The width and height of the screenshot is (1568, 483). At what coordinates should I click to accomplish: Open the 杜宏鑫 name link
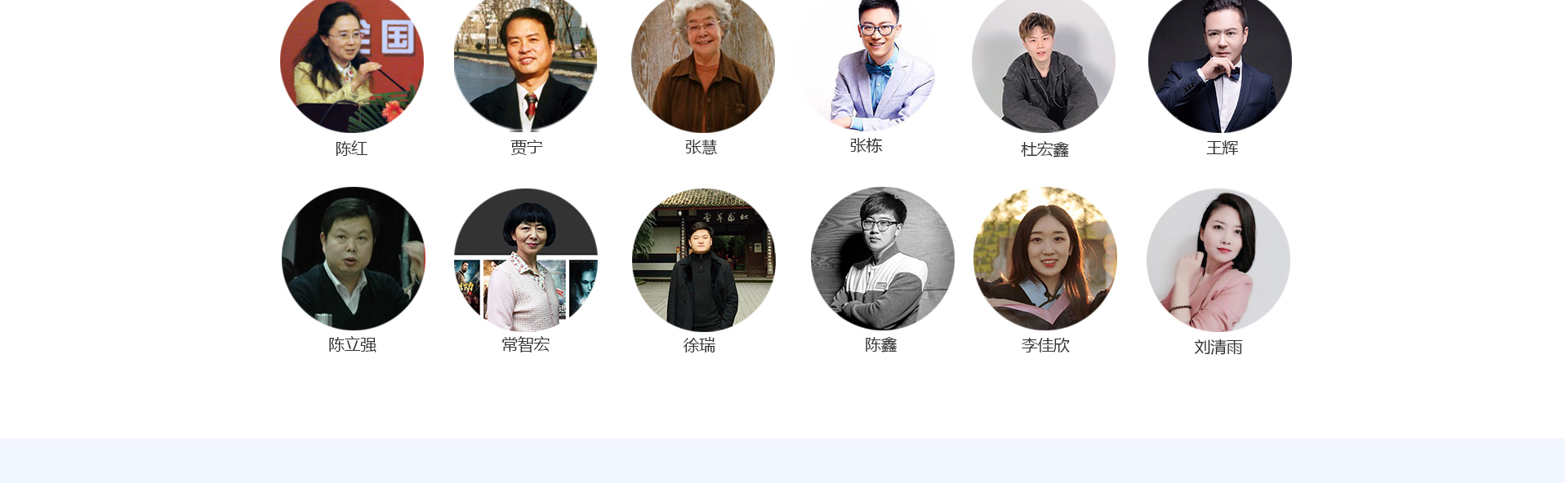point(1045,149)
